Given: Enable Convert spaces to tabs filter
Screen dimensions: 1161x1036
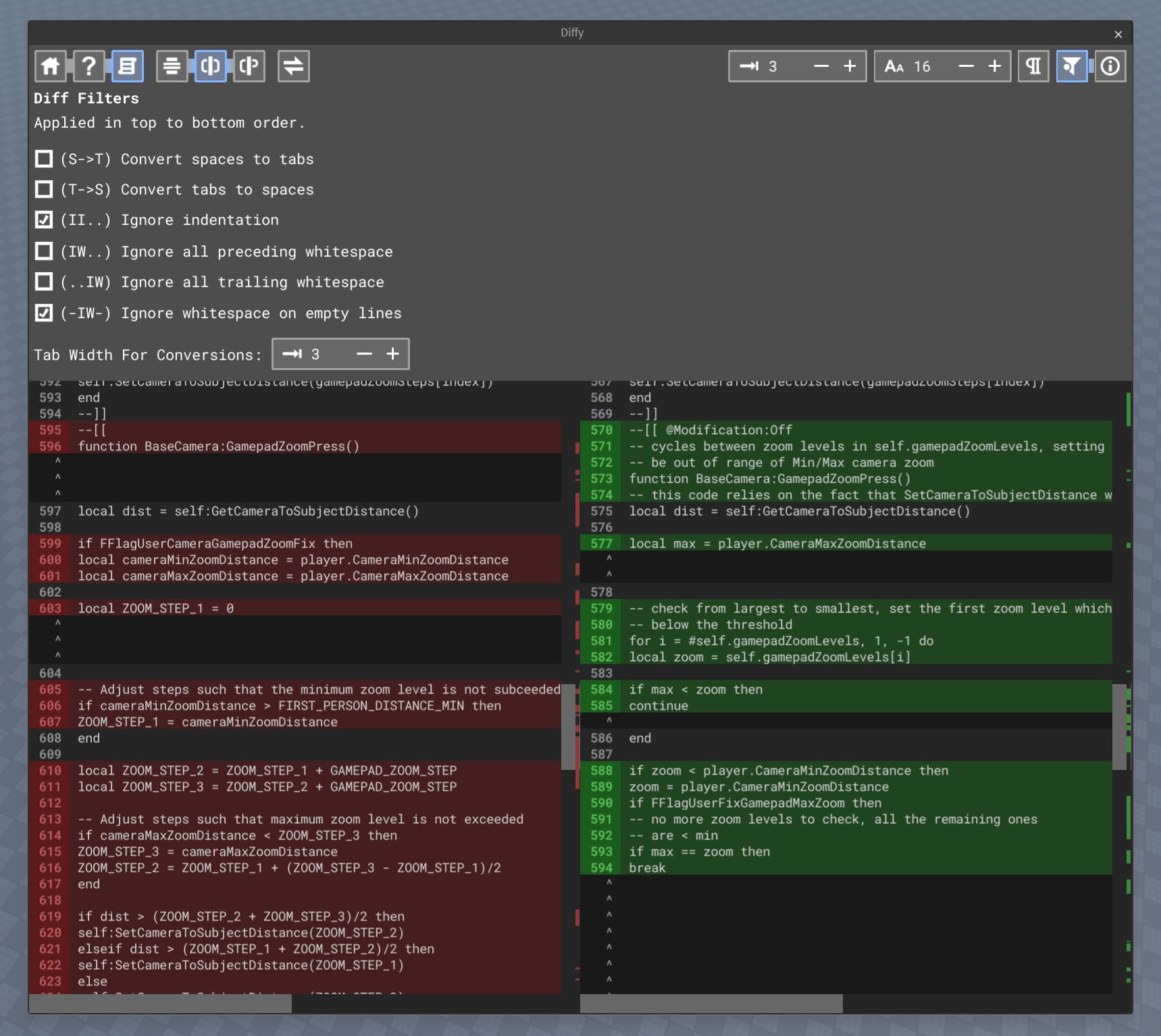Looking at the screenshot, I should (x=43, y=159).
